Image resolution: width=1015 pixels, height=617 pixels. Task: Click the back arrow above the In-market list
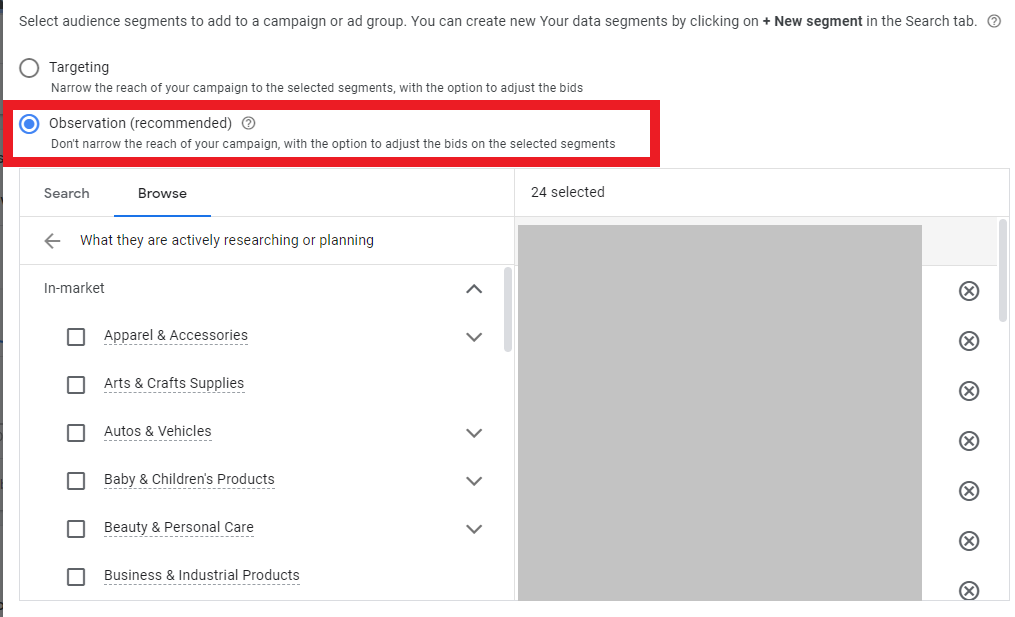[x=51, y=240]
